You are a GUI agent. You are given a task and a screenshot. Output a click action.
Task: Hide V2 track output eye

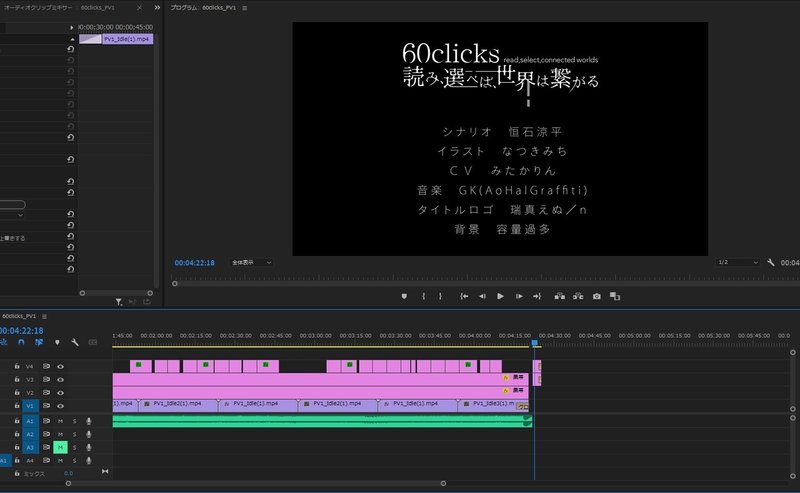(61, 392)
